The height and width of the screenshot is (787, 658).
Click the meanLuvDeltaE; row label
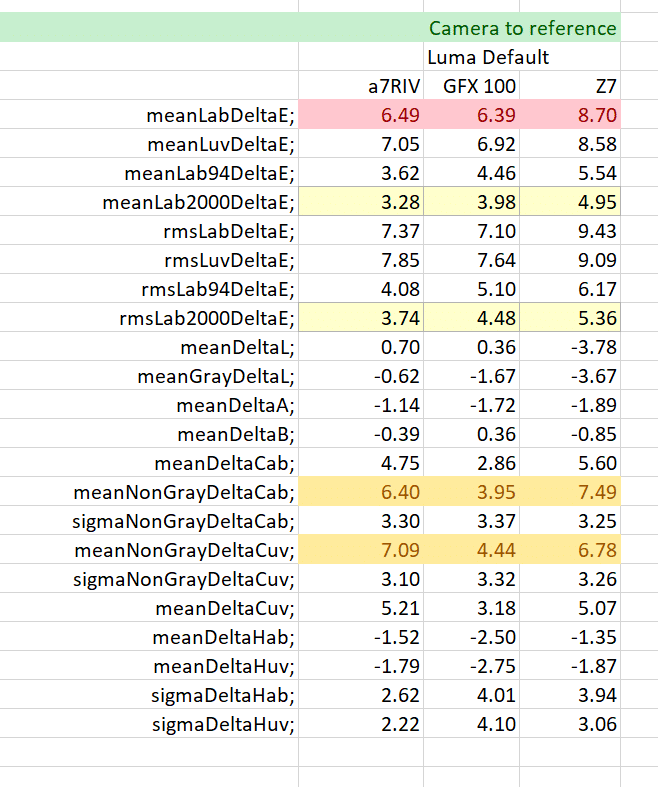[x=221, y=144]
